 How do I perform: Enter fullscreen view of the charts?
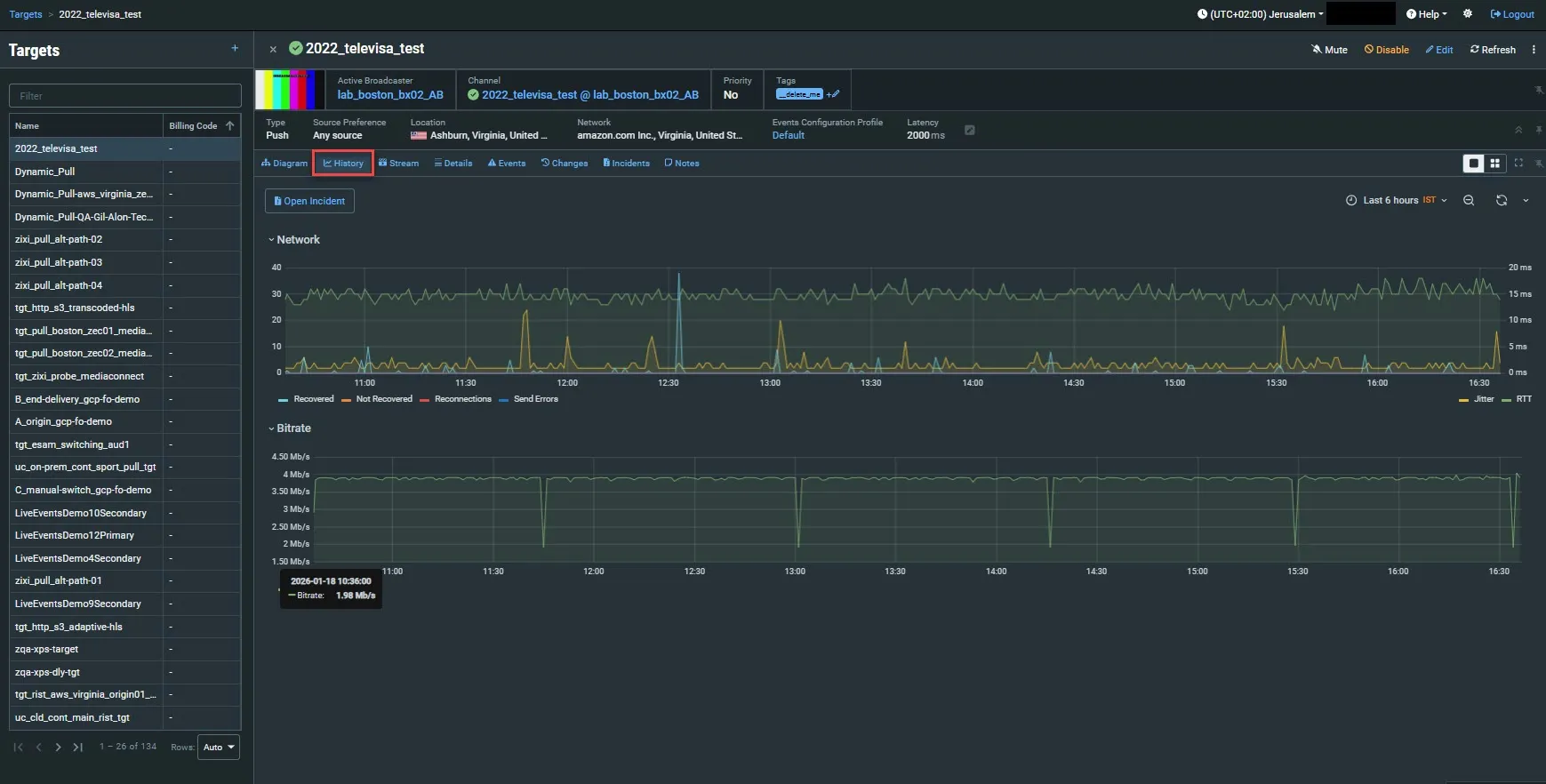(1518, 164)
